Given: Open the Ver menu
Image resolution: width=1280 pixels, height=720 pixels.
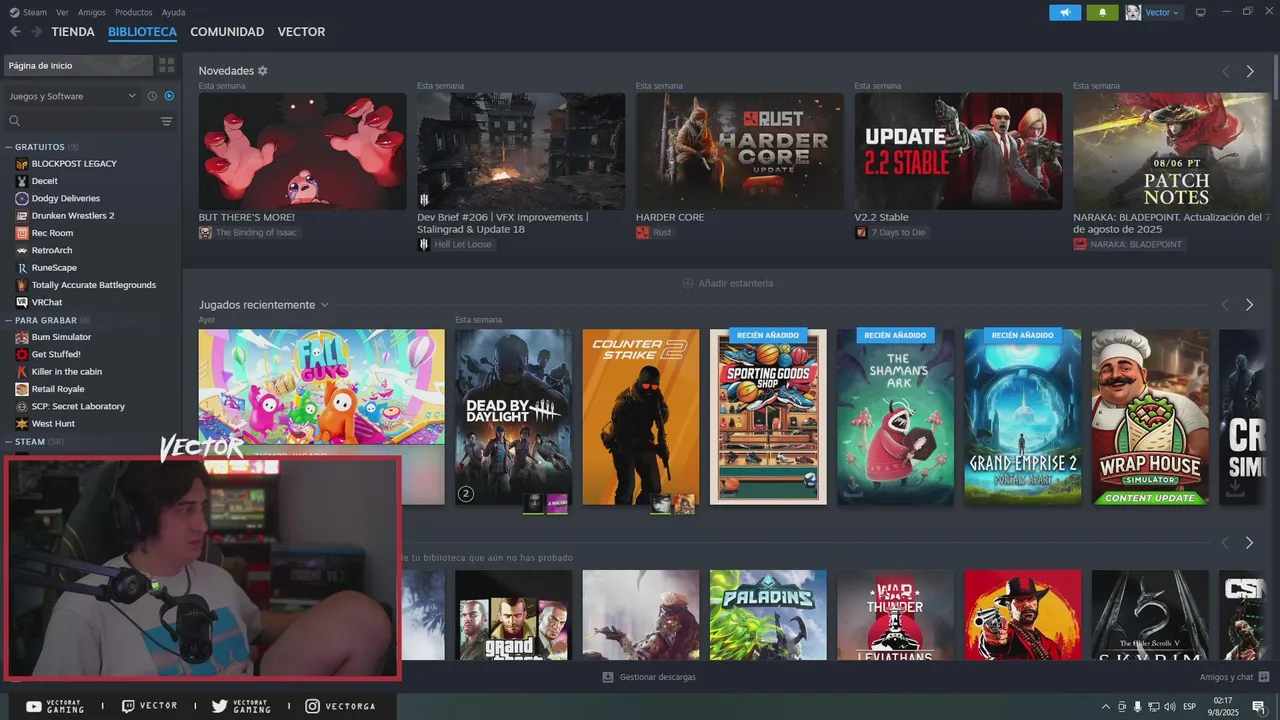Looking at the screenshot, I should click(x=62, y=12).
